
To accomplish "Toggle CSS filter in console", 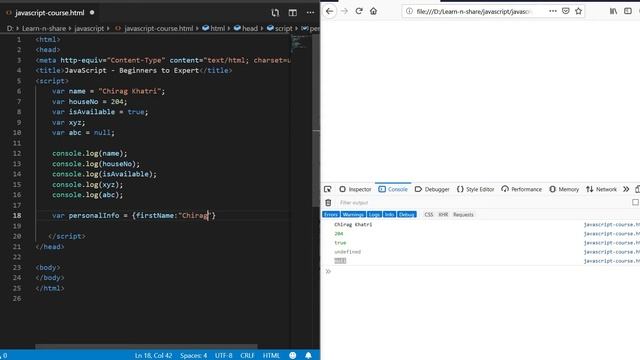I will (429, 214).
